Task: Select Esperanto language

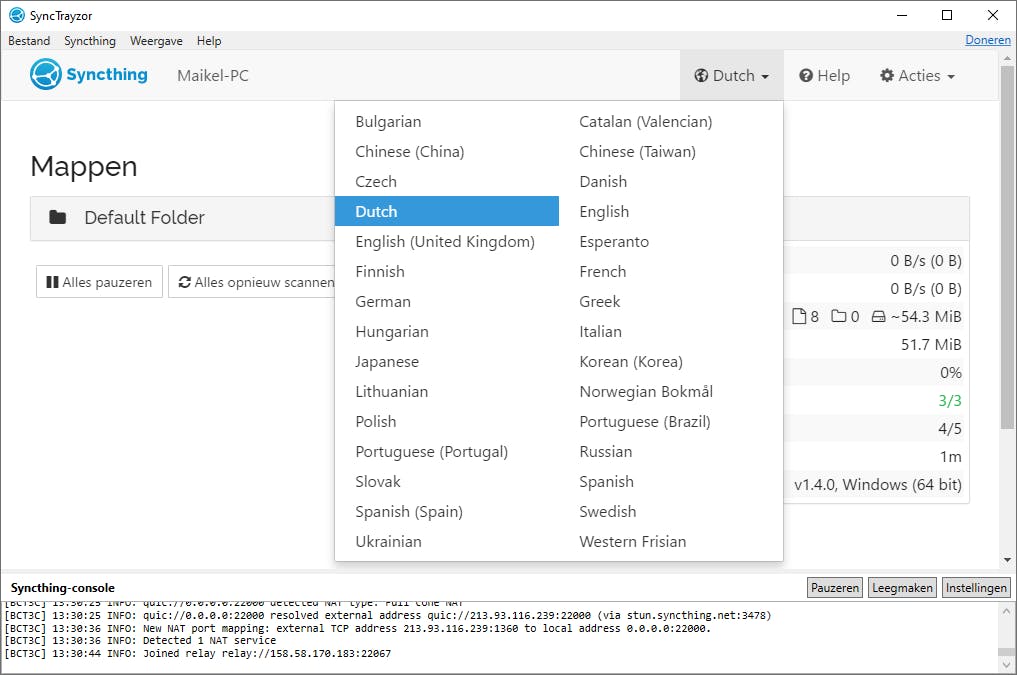Action: click(x=671, y=241)
